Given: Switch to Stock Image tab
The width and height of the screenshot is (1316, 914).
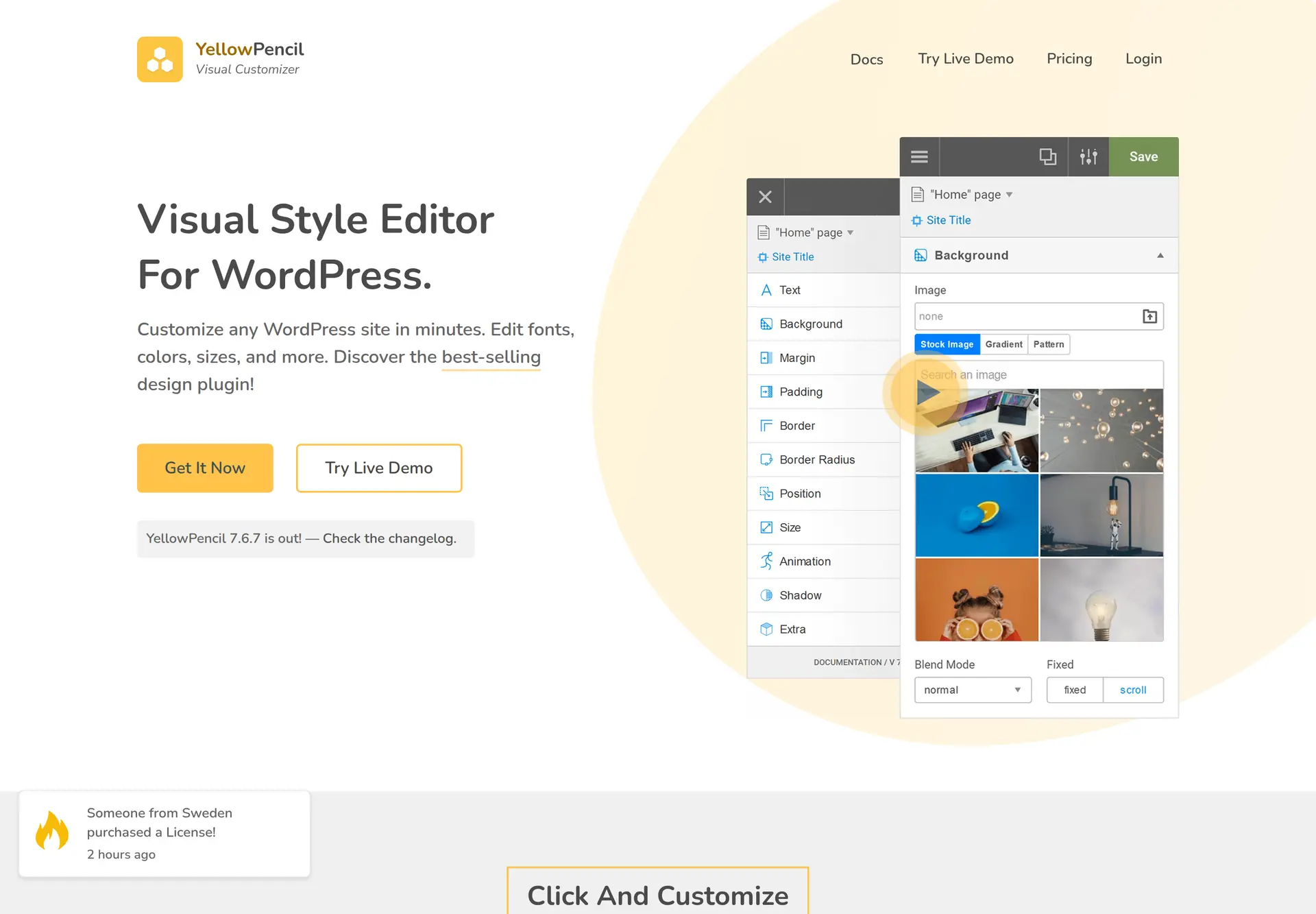Looking at the screenshot, I should tap(947, 344).
